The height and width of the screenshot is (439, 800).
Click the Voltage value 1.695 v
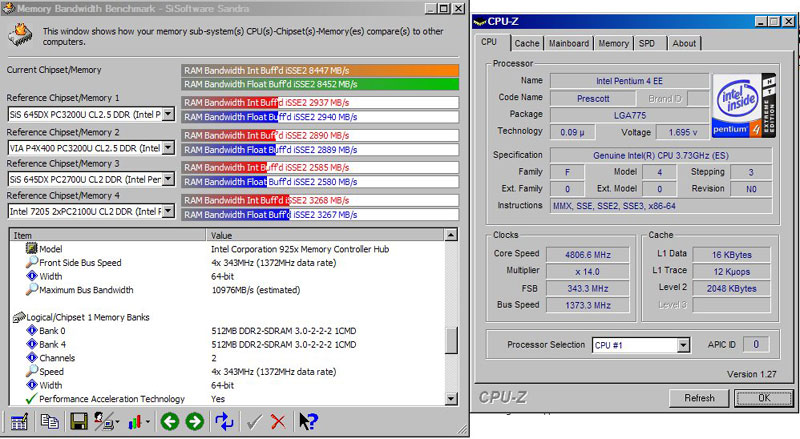pos(683,132)
